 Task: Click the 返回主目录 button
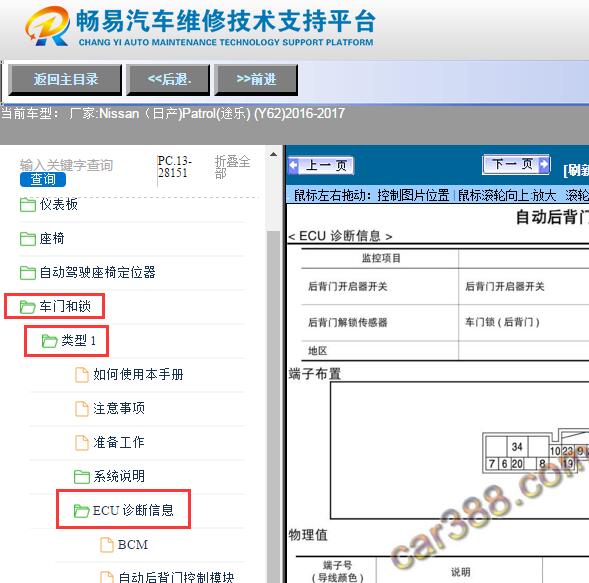(x=65, y=80)
